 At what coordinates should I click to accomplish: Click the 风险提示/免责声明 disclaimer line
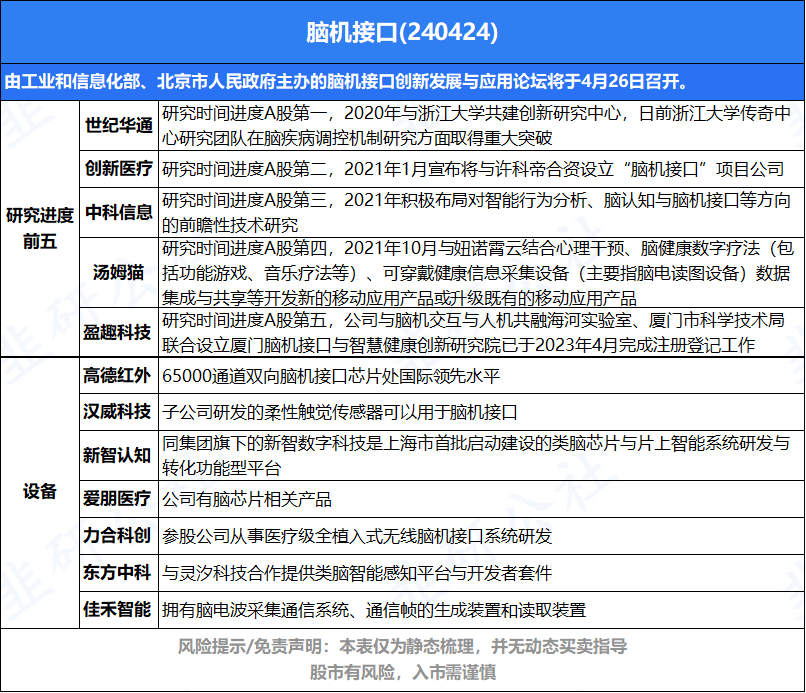point(402,647)
